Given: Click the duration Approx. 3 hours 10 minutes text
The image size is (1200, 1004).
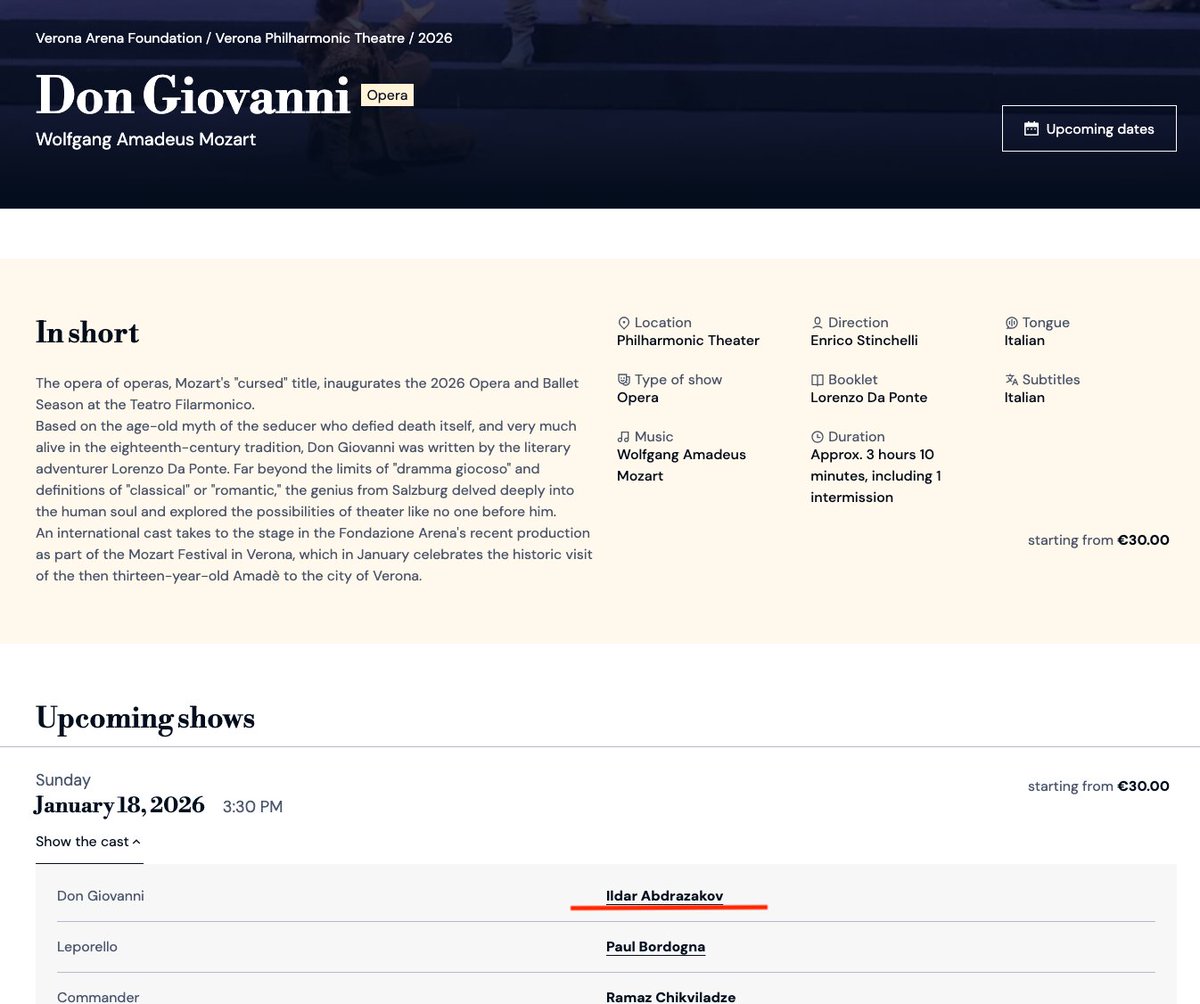Looking at the screenshot, I should click(x=876, y=476).
